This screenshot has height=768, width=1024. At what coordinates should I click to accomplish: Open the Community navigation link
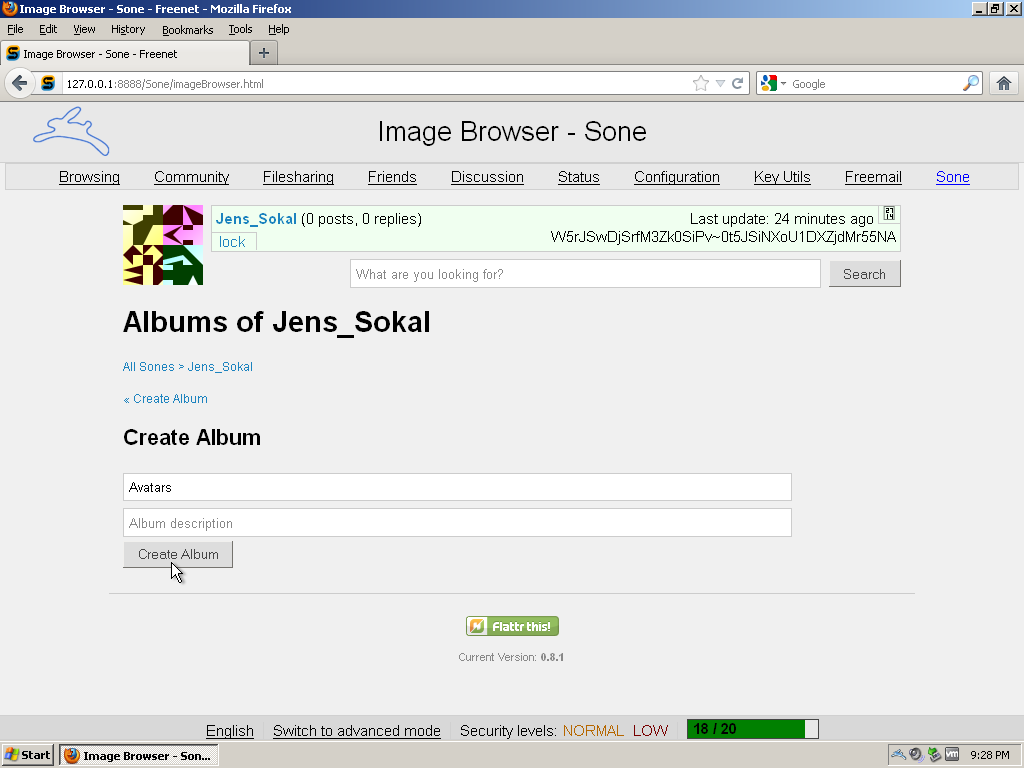191,177
